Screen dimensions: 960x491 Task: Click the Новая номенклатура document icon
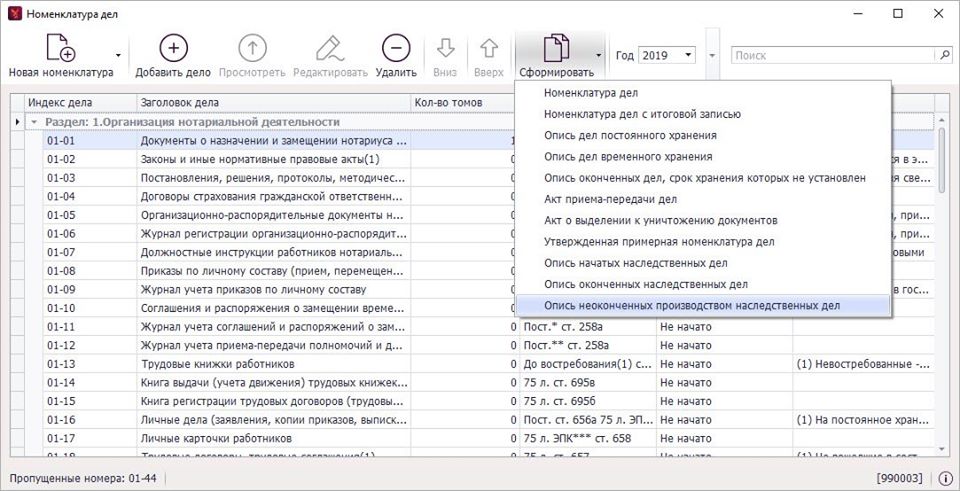coord(61,48)
